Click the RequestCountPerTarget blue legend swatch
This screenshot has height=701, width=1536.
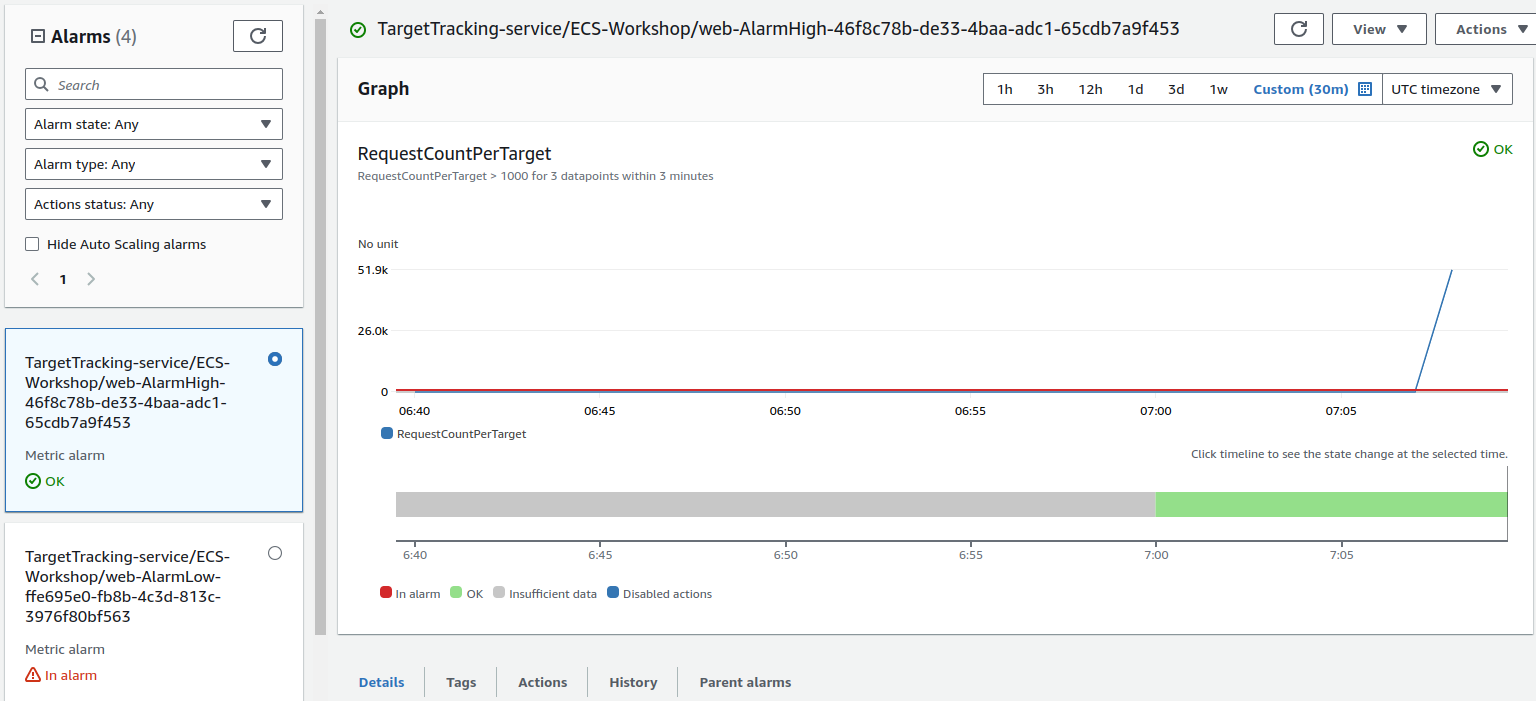click(x=387, y=434)
